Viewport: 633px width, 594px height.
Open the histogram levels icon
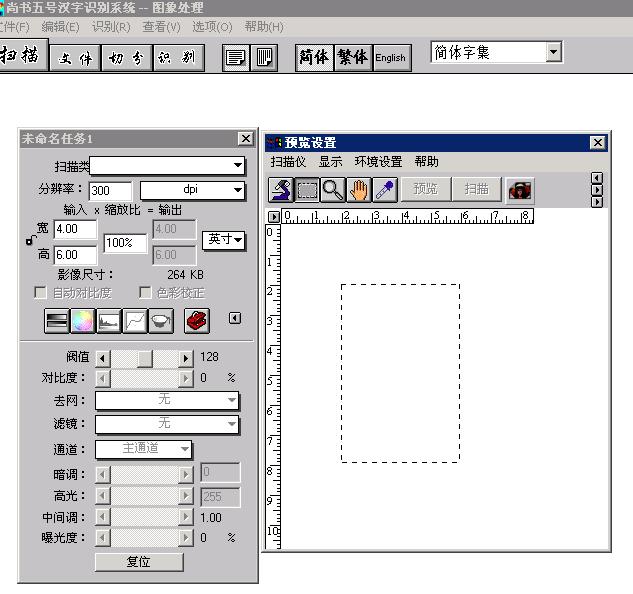click(x=108, y=320)
